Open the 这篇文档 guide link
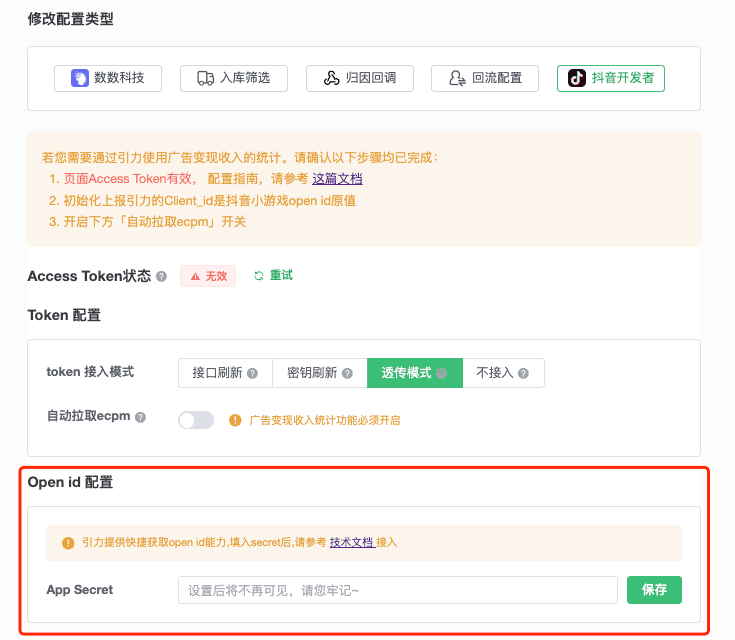 [337, 179]
